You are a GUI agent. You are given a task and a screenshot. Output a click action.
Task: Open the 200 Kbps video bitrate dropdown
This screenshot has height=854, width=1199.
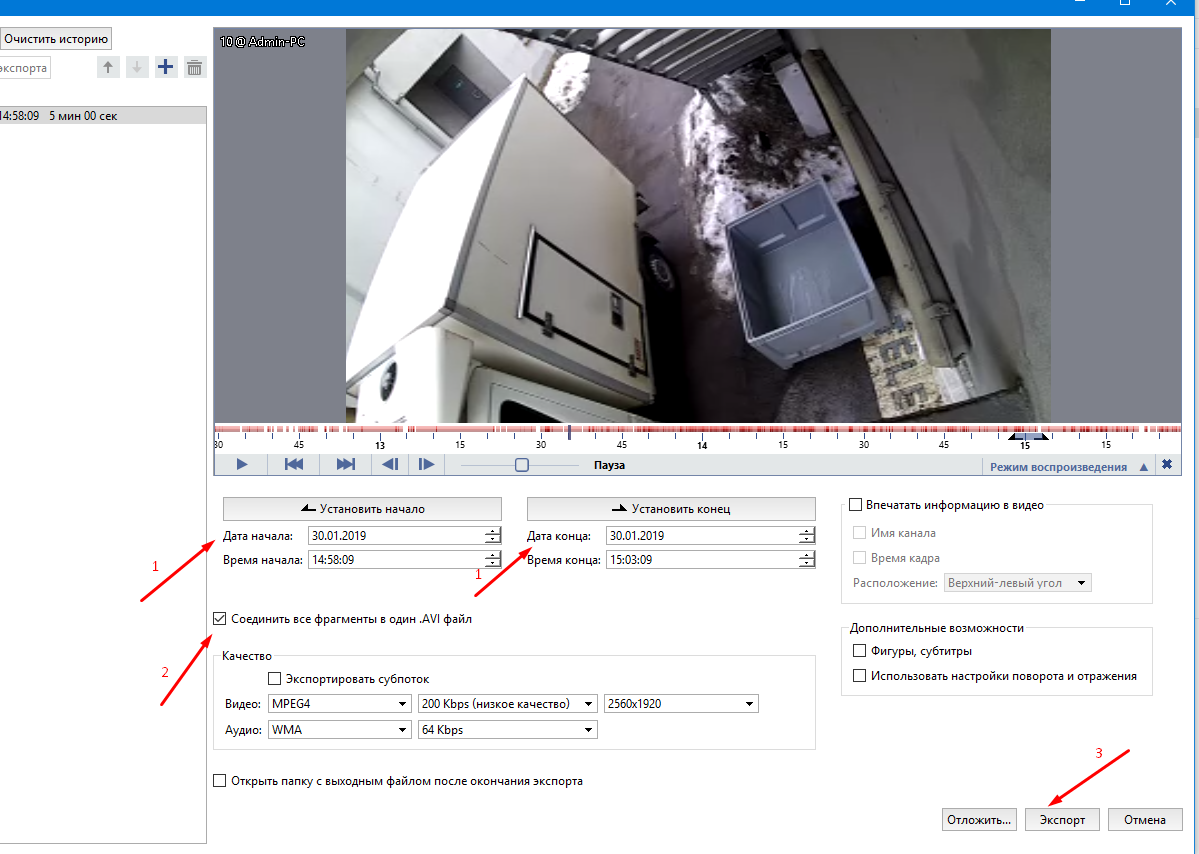point(507,704)
